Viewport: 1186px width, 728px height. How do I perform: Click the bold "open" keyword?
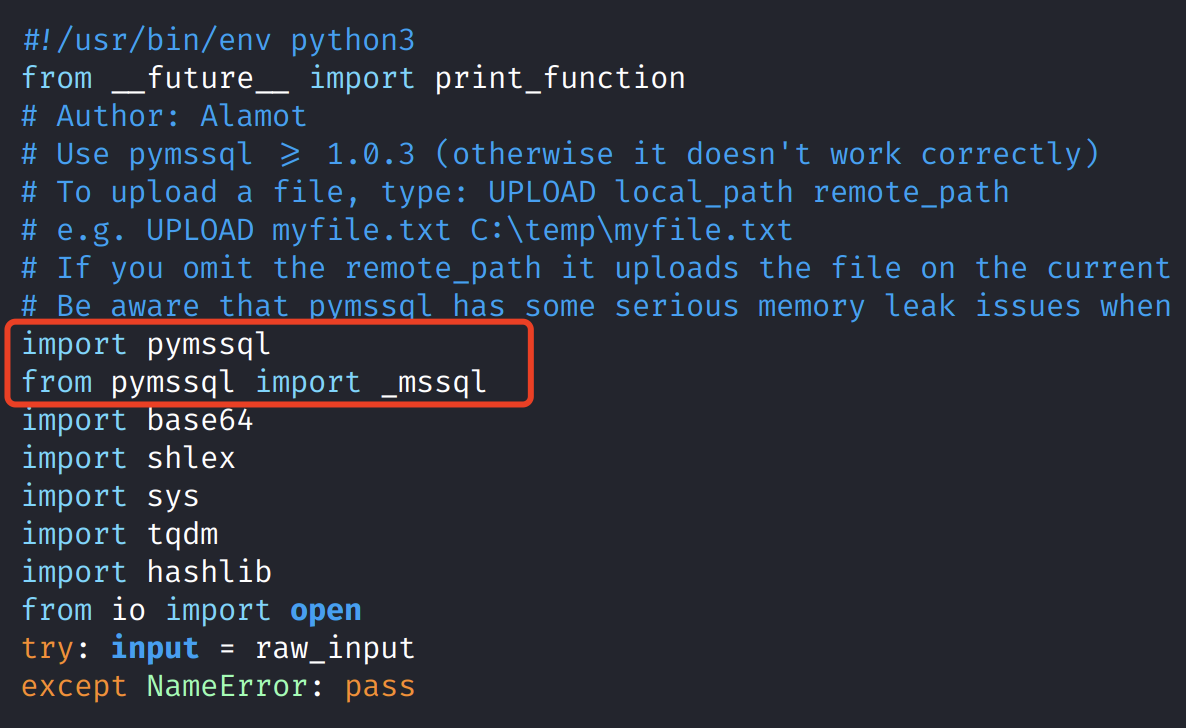(326, 610)
